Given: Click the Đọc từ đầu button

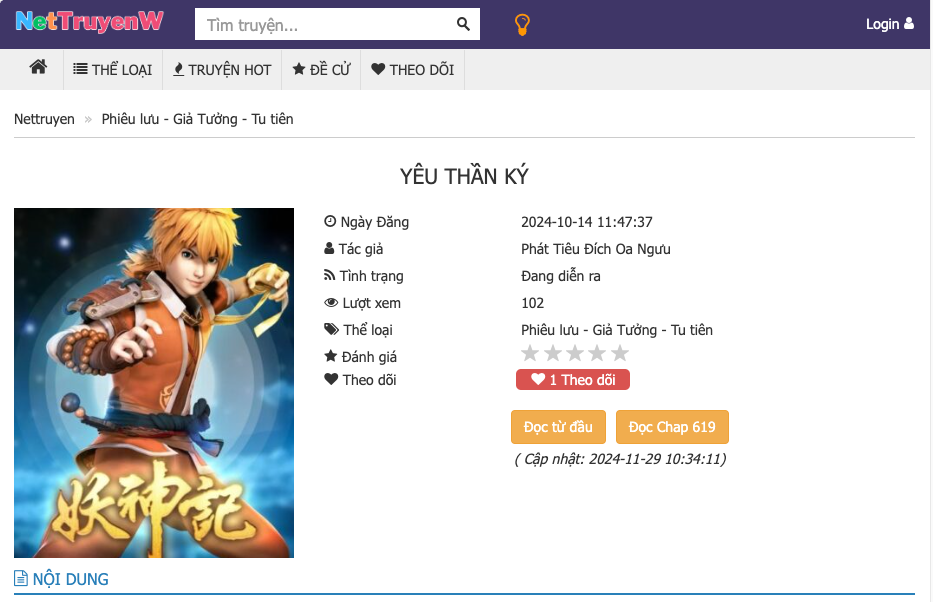Looking at the screenshot, I should [558, 427].
